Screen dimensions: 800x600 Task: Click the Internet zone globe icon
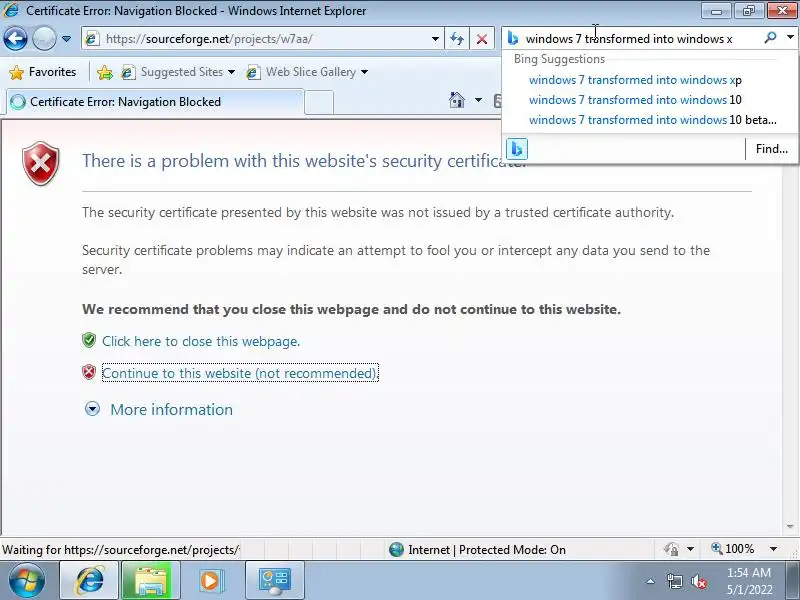396,549
